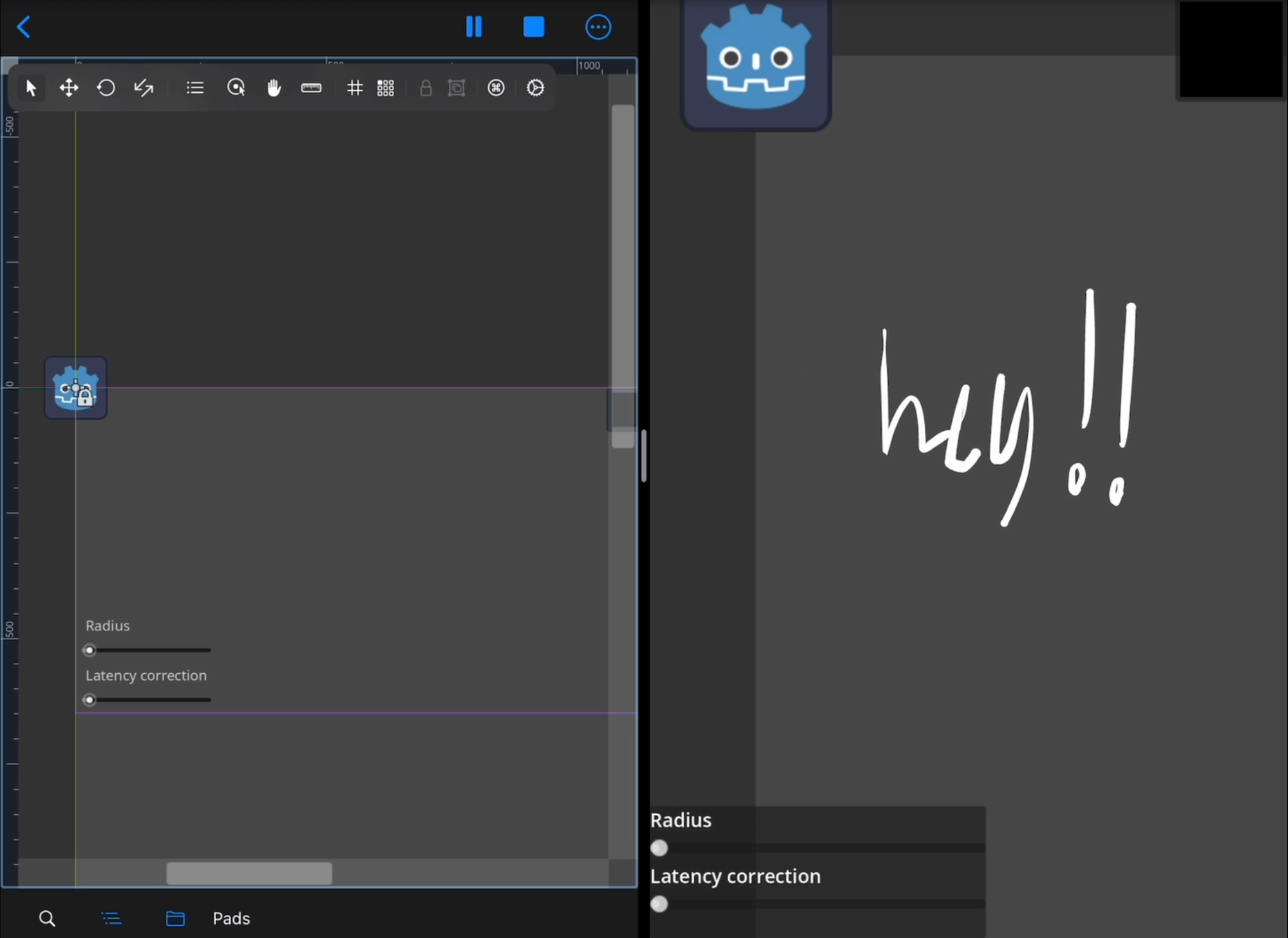Click the group selected nodes icon

coord(457,88)
